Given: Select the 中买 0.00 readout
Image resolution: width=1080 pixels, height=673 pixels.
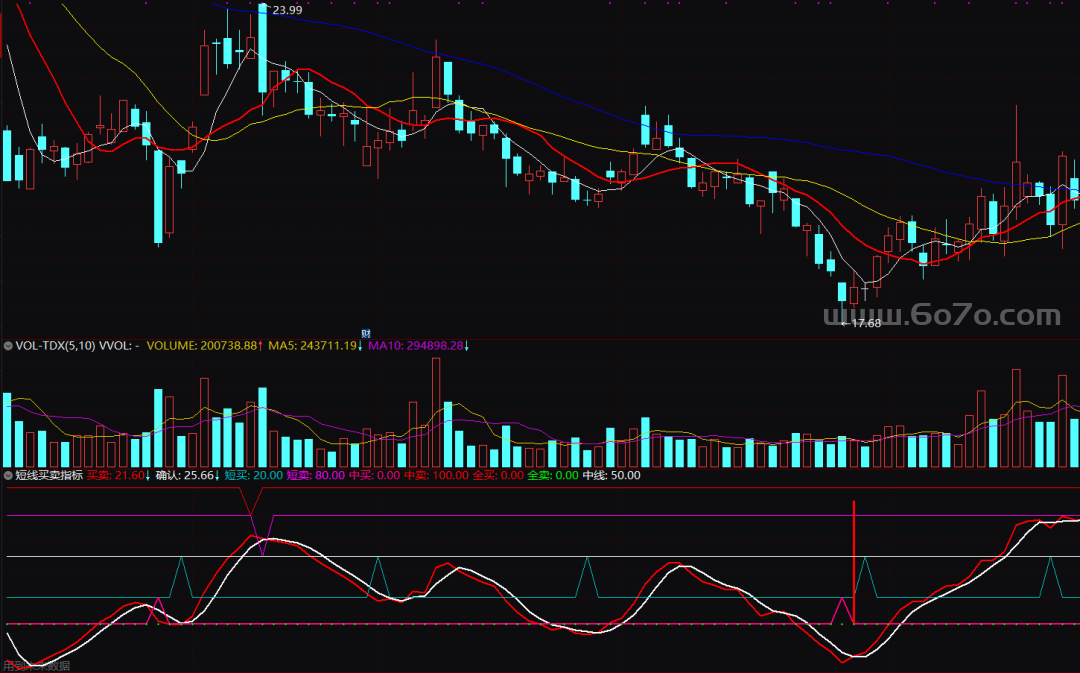Looking at the screenshot, I should (374, 476).
